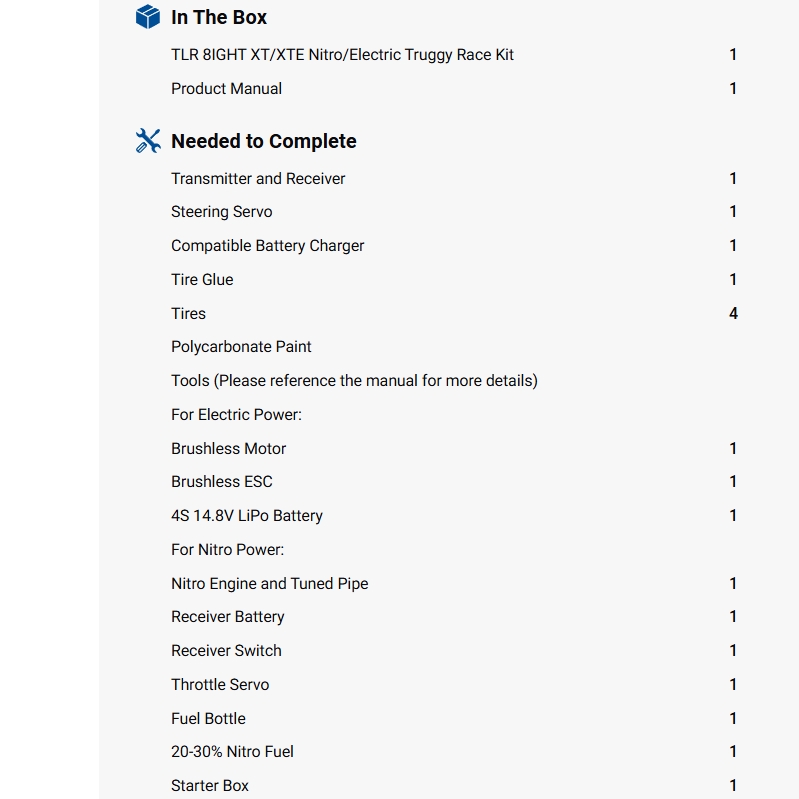The height and width of the screenshot is (799, 799).
Task: Select the TLR 8IGHT XT/XTE Truggy Race Kit entry
Action: [342, 55]
